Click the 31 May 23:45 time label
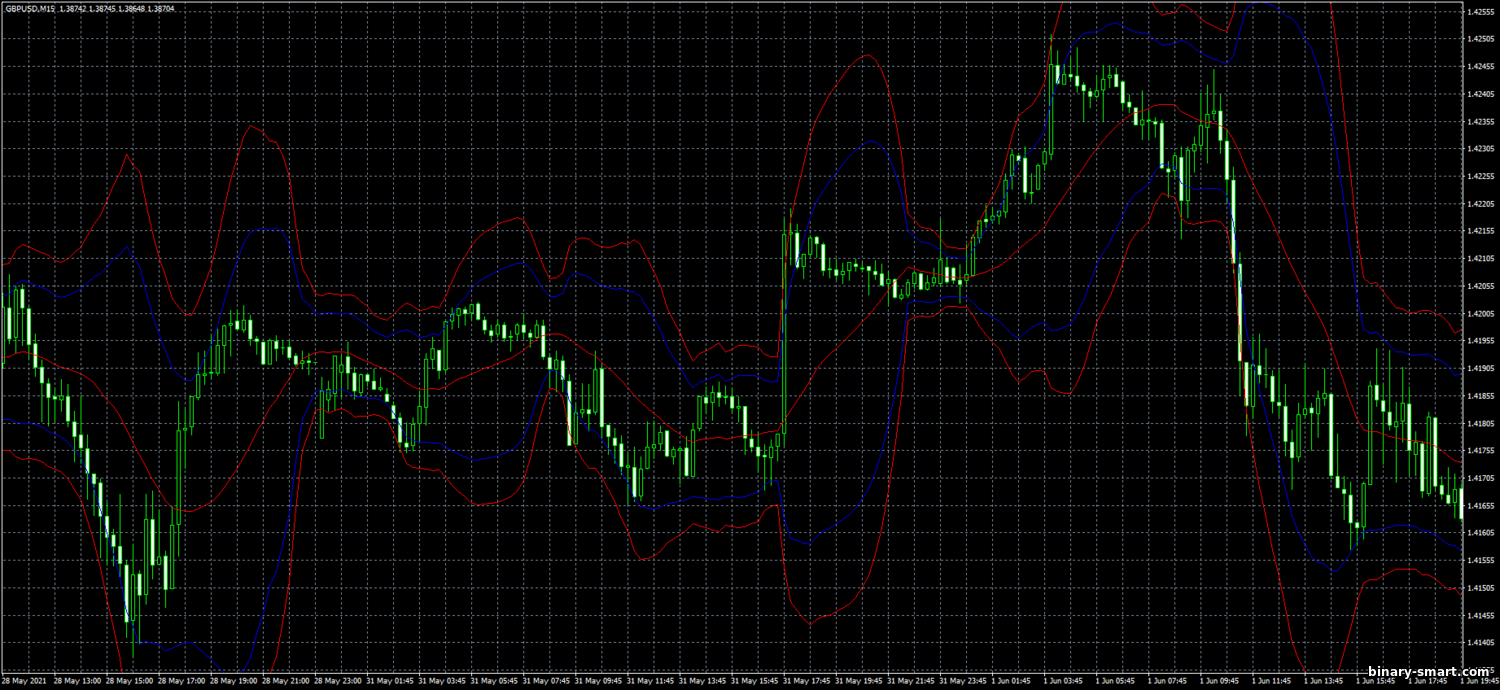Image resolution: width=1500 pixels, height=690 pixels. point(962,680)
